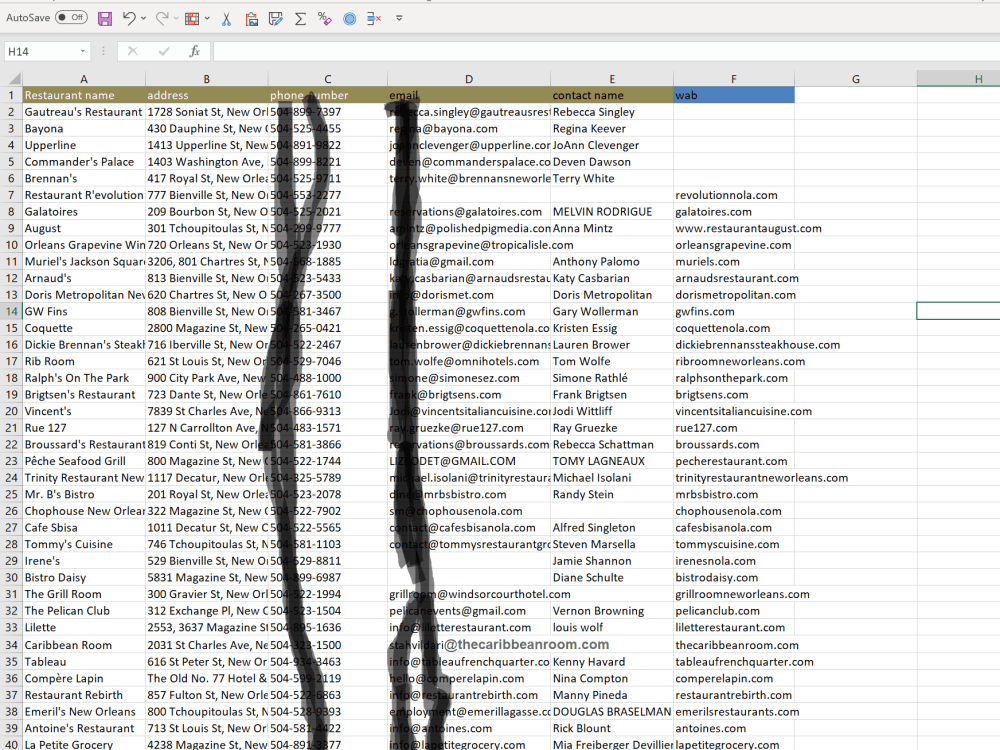Click cell 'Gautreau's Restaurant'
The height and width of the screenshot is (750, 1000).
[84, 112]
